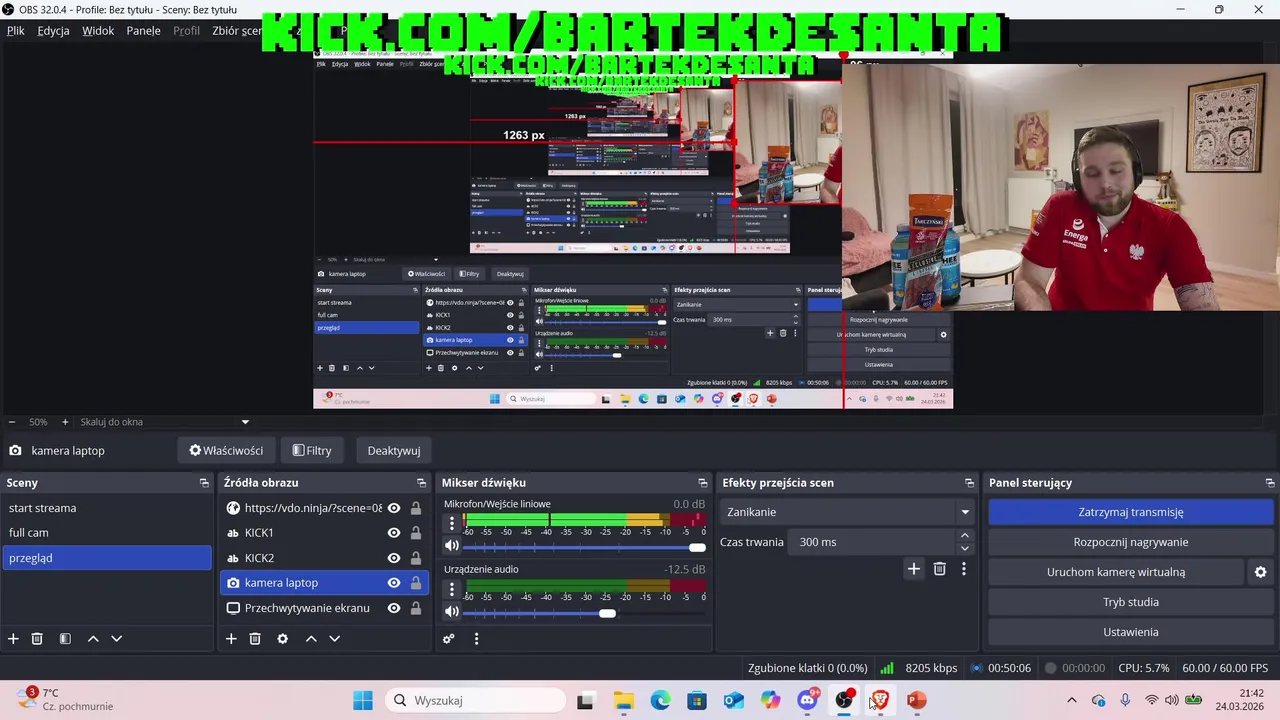Mute Urządzenie audio speaker icon

pos(452,612)
